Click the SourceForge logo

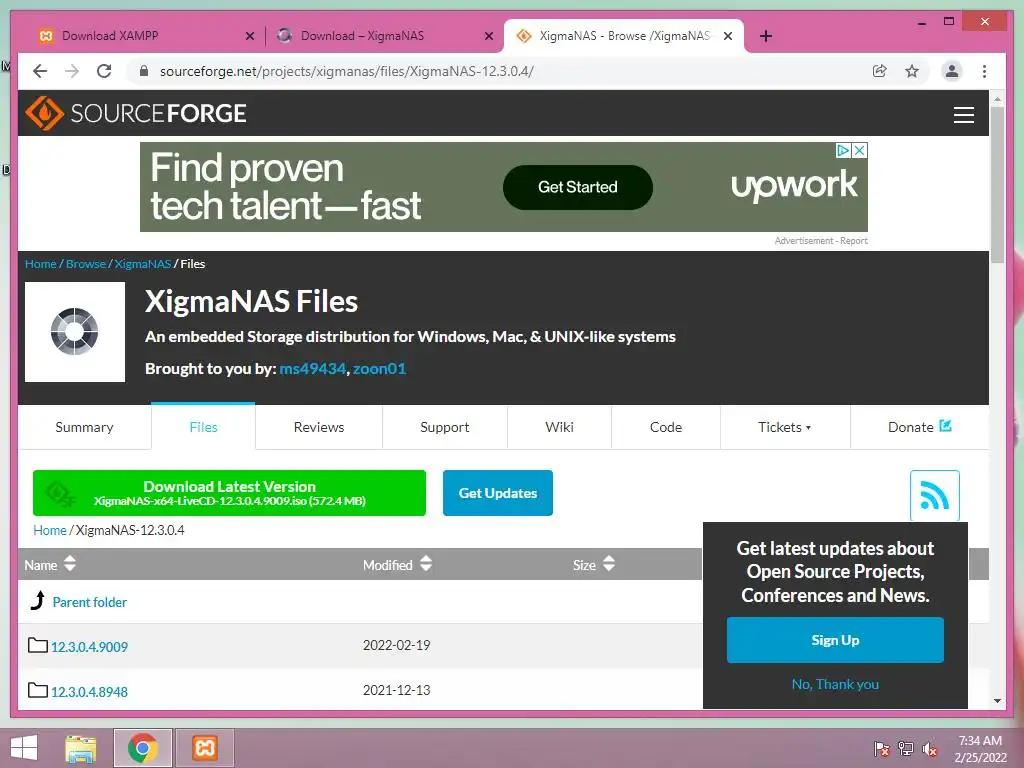(x=136, y=113)
